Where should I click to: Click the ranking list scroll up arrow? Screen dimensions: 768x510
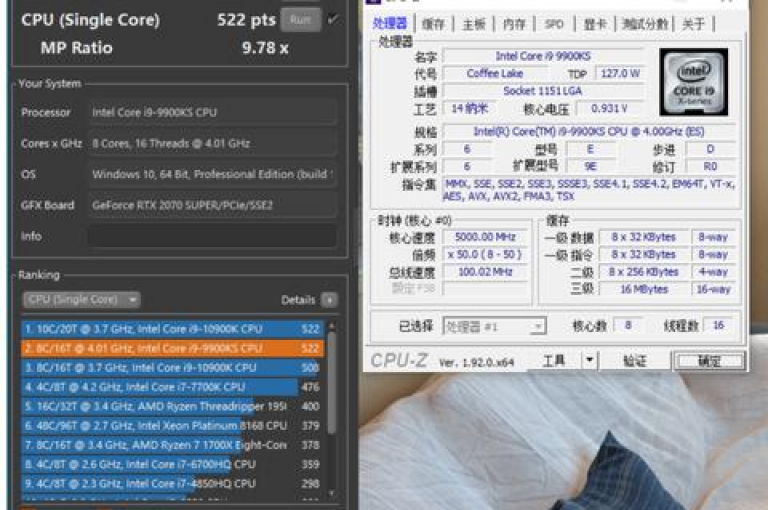(332, 326)
